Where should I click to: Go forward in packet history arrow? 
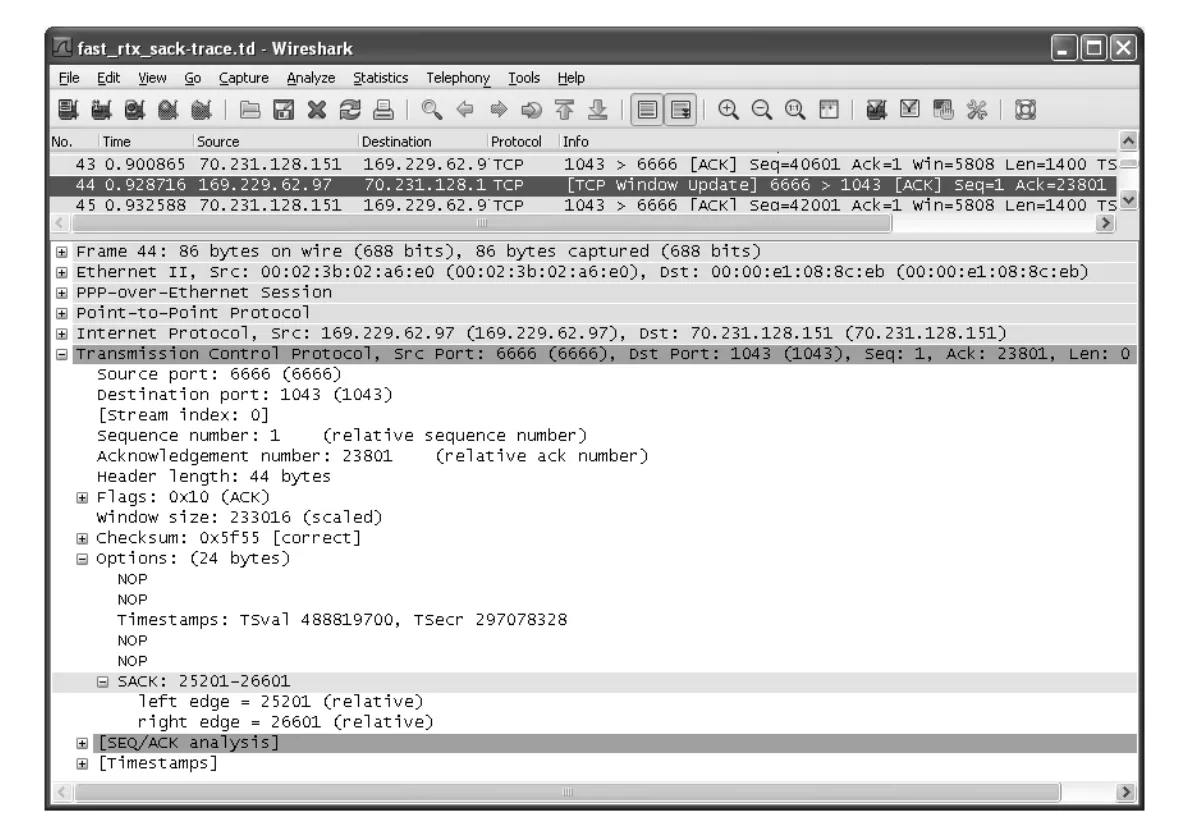[x=498, y=111]
